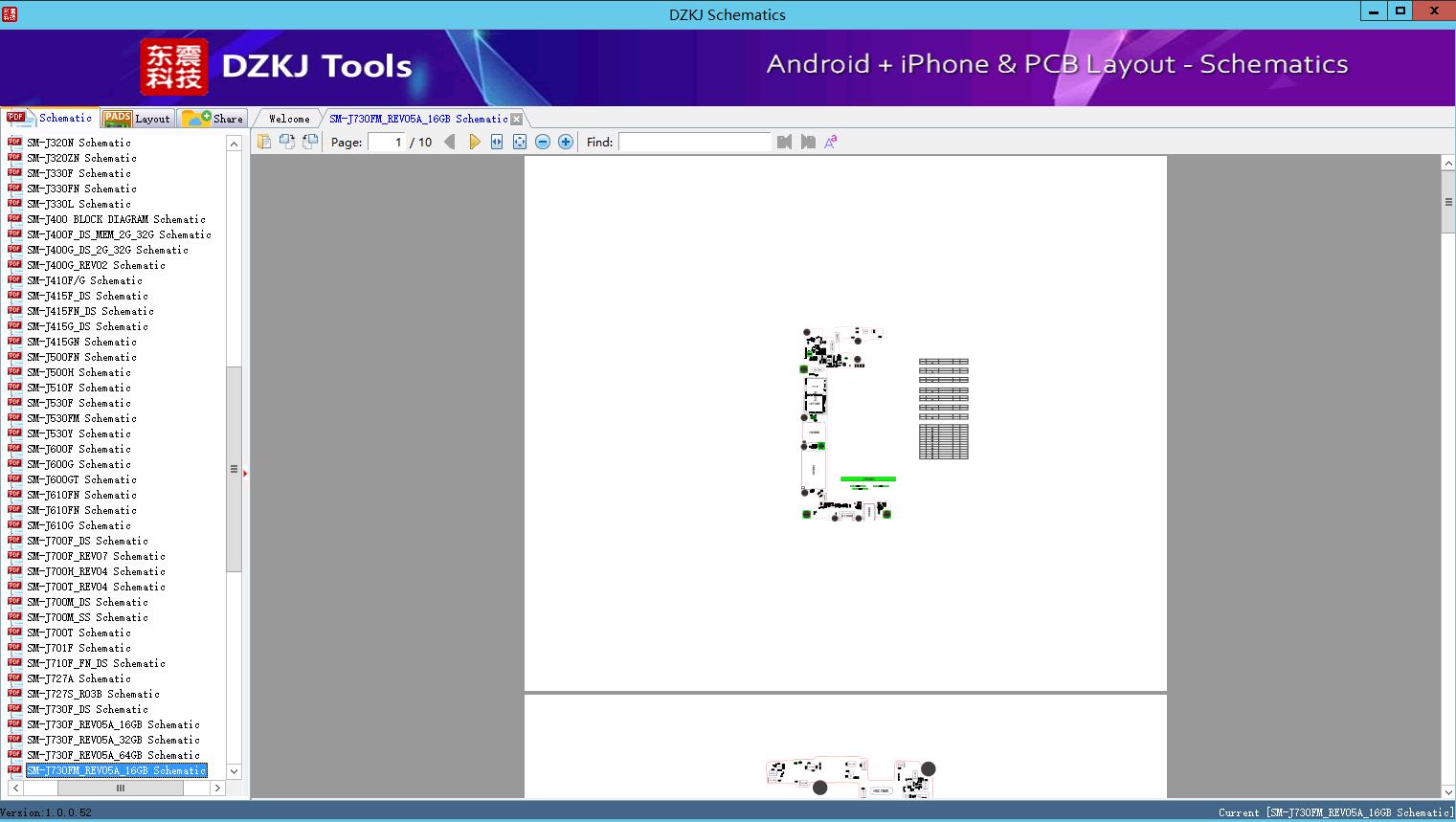Click the down arrow of file list scrollbar
This screenshot has width=1456, height=822.
coord(234,771)
